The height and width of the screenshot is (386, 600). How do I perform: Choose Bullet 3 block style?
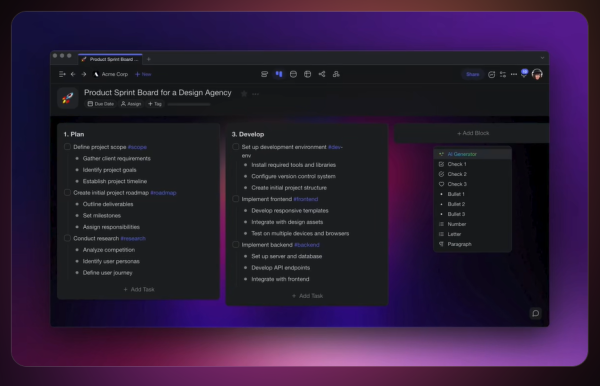coord(473,214)
